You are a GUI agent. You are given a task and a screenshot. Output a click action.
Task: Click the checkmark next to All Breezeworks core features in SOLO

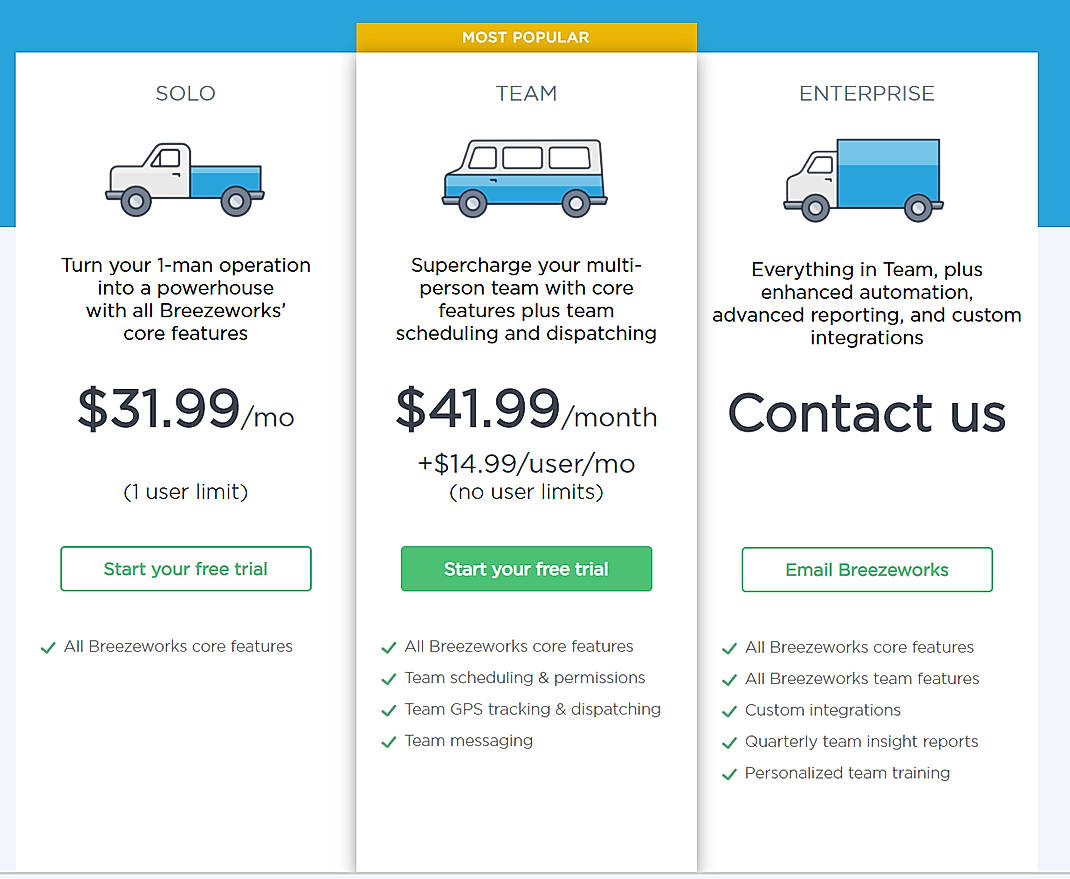click(x=47, y=647)
